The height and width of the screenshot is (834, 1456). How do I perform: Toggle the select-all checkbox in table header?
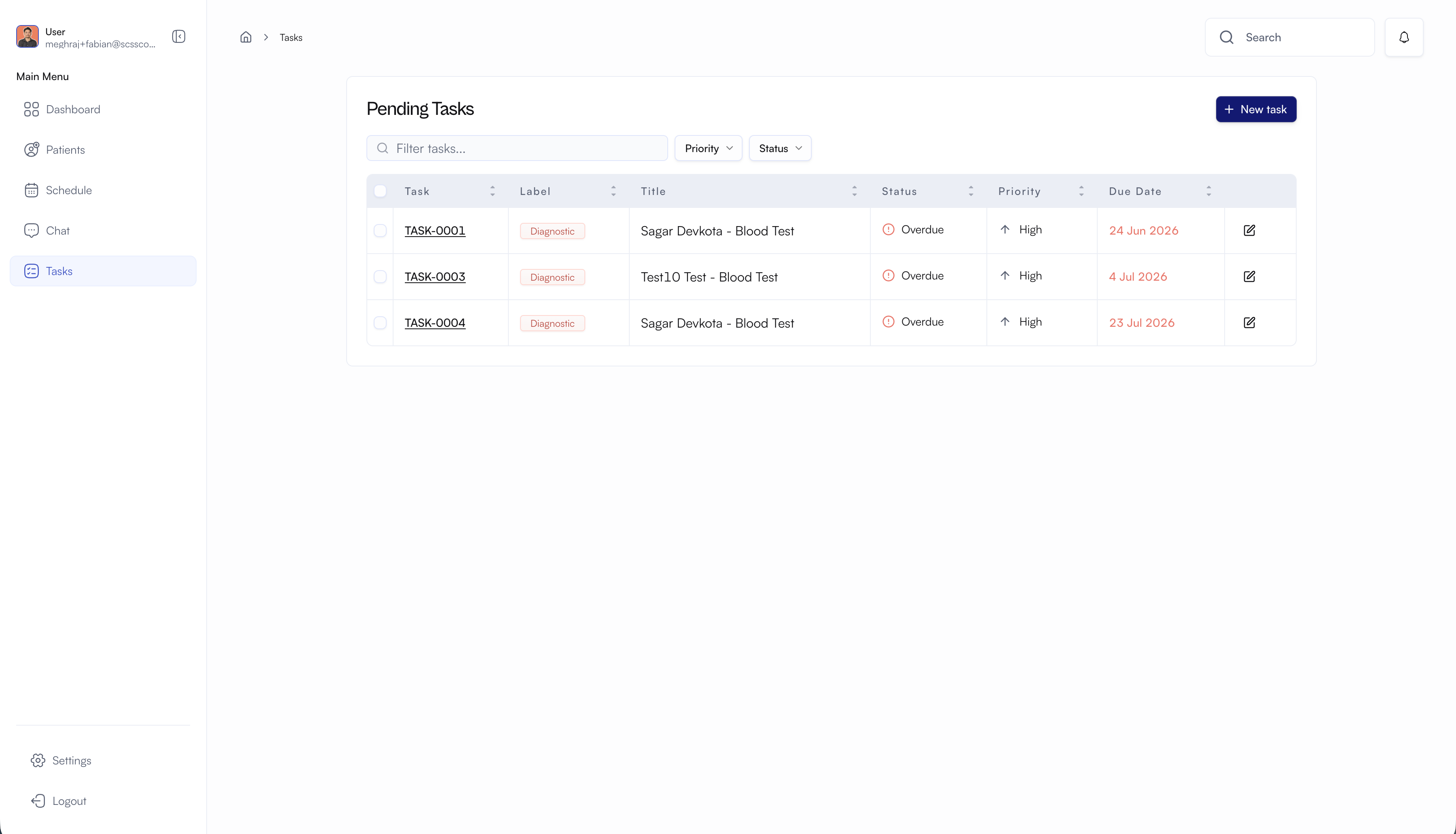click(x=380, y=191)
